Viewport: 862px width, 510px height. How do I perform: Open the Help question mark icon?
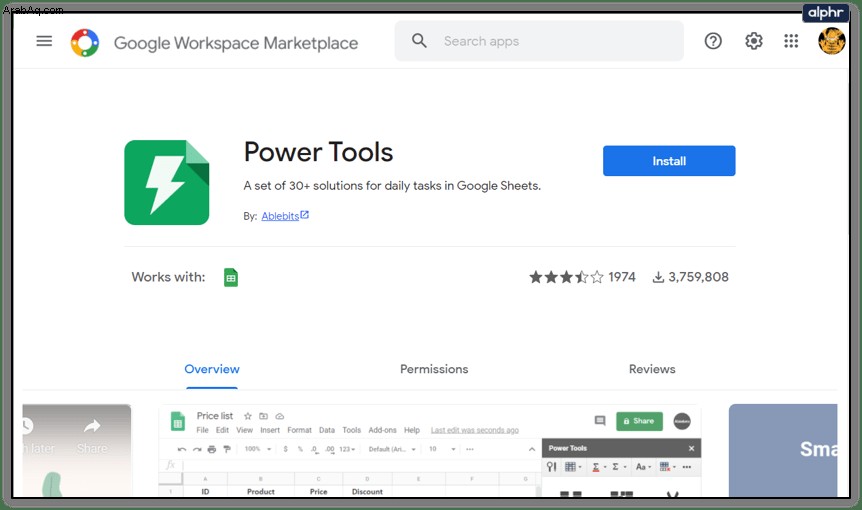coord(713,41)
